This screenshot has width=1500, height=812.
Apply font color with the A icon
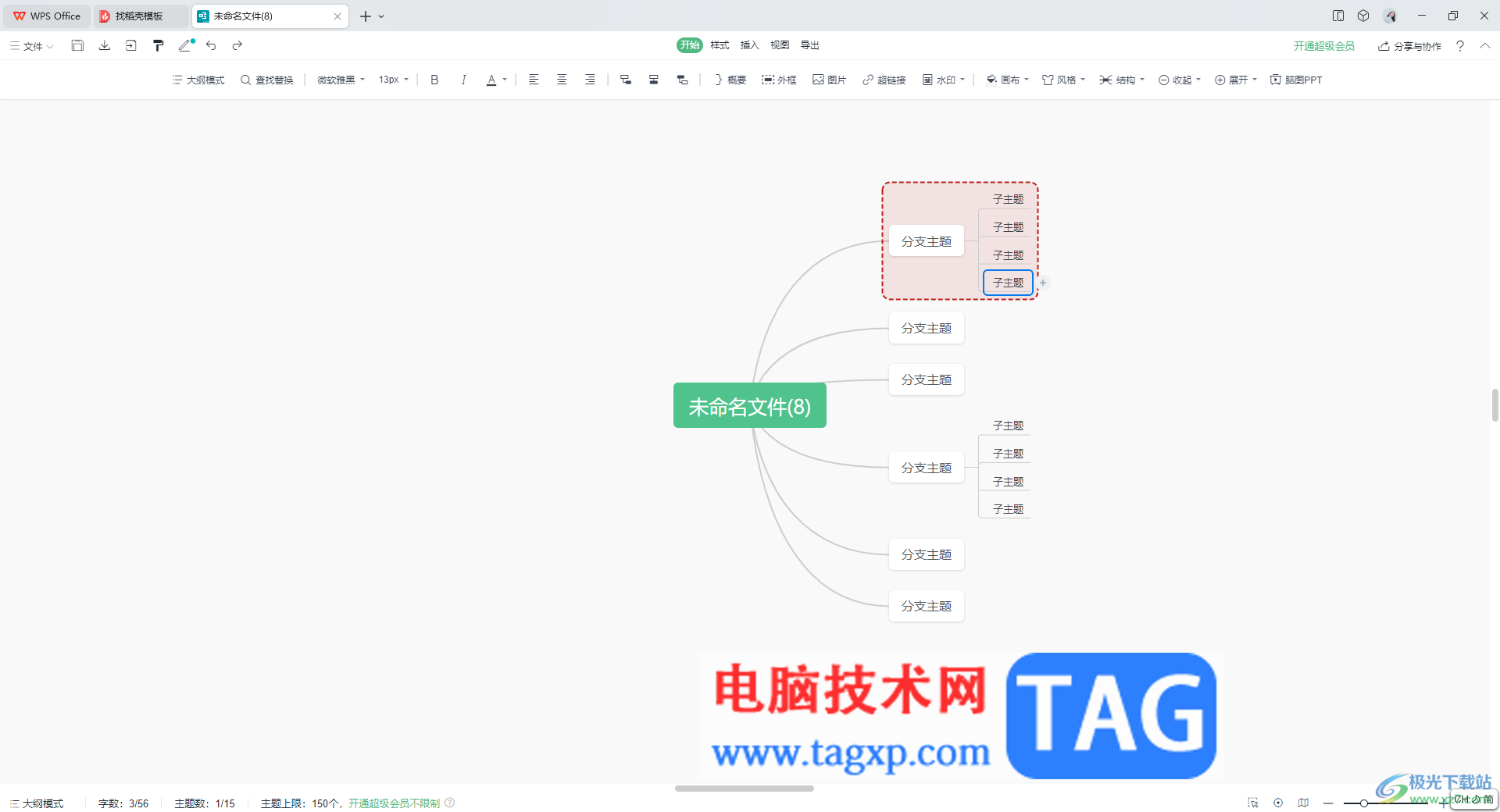pyautogui.click(x=491, y=80)
